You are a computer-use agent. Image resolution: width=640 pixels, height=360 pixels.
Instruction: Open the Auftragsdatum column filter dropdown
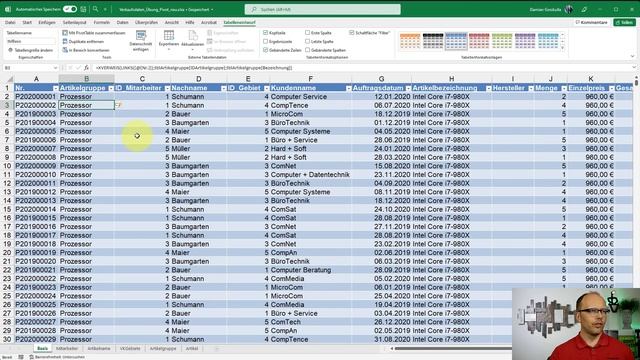coord(408,88)
